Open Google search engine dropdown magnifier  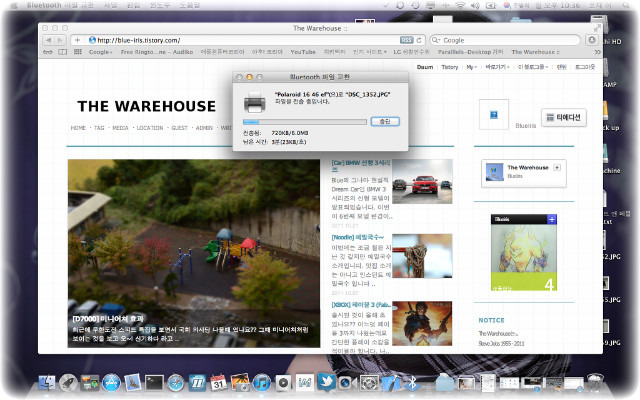click(x=436, y=40)
